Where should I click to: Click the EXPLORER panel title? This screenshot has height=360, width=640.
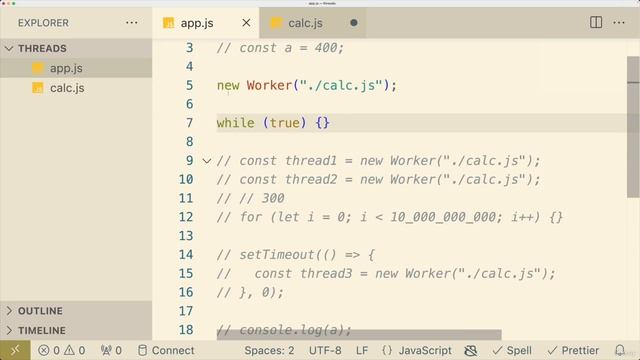pos(43,23)
